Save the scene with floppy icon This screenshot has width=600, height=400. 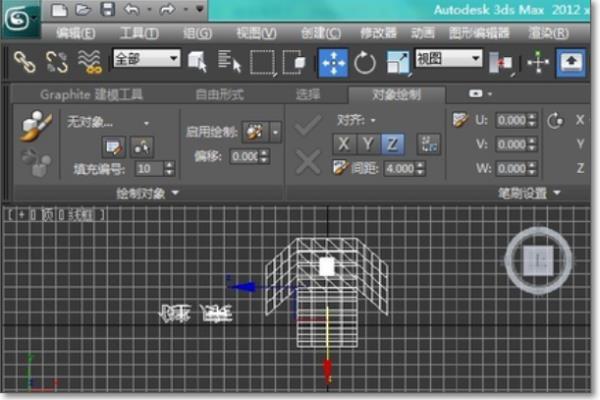(108, 9)
